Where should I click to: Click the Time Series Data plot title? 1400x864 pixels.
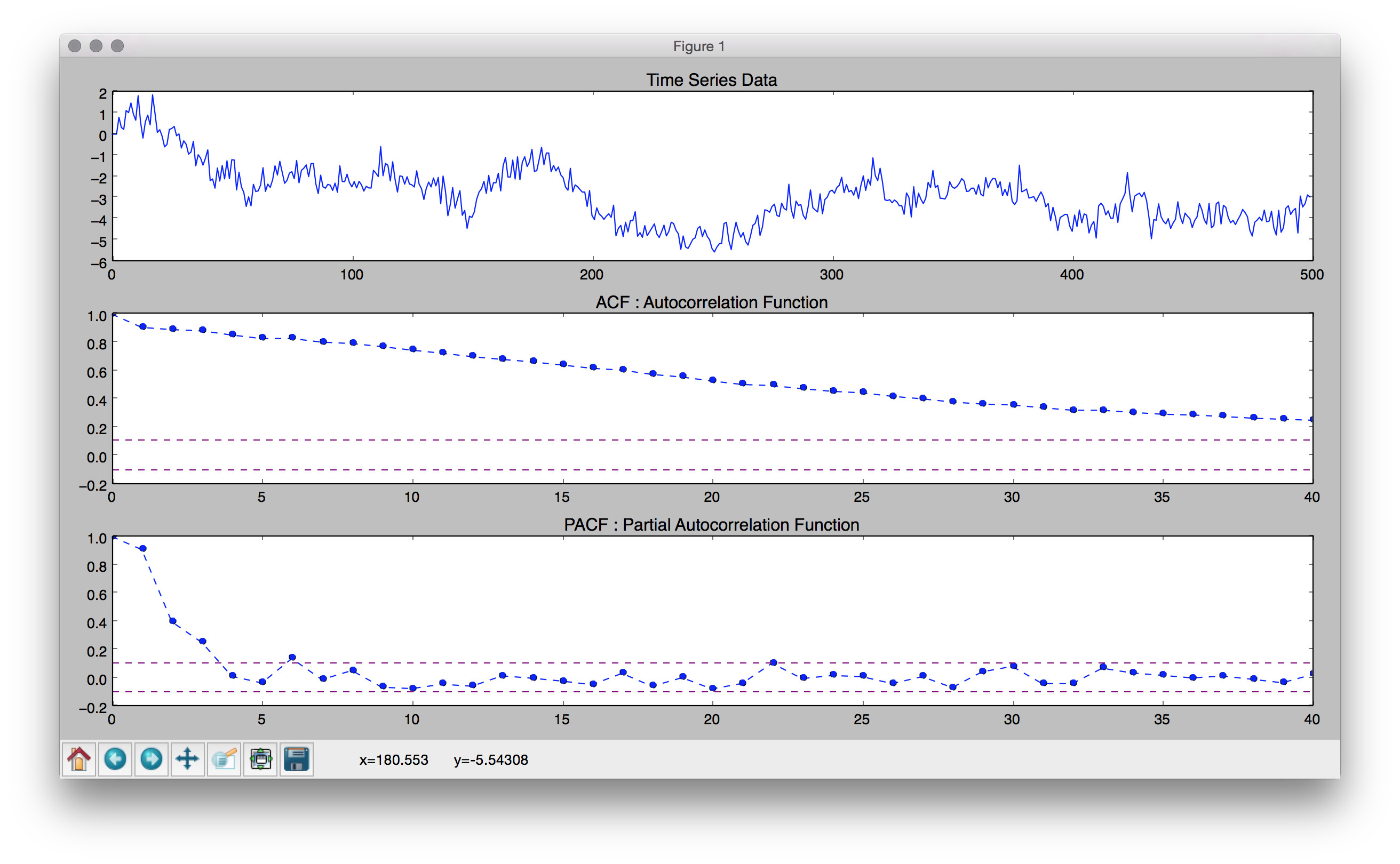pos(711,80)
